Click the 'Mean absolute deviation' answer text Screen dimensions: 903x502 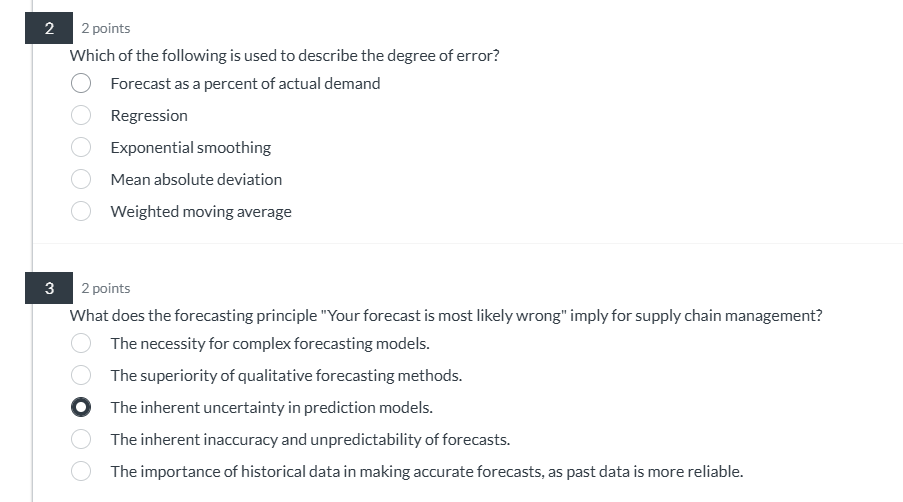(196, 180)
